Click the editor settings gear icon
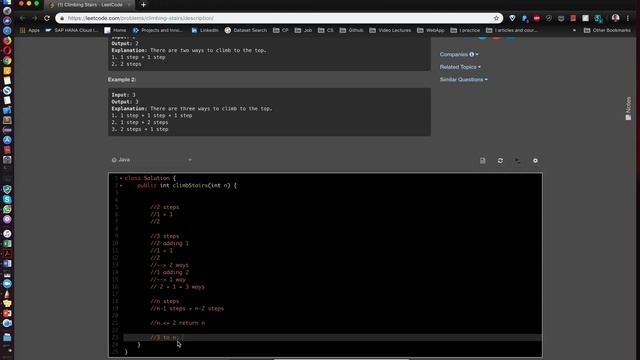Image resolution: width=640 pixels, height=360 pixels. tap(535, 161)
